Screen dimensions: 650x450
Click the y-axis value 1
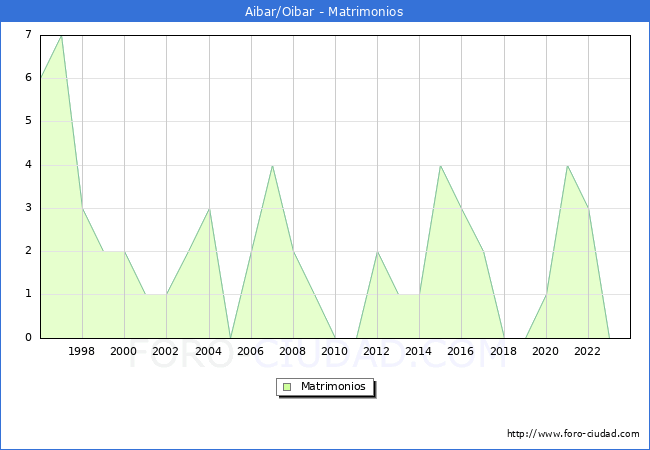[x=29, y=294]
